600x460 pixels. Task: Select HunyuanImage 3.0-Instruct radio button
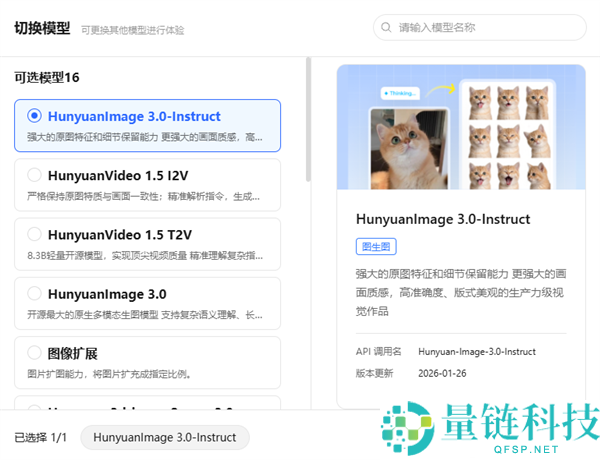pyautogui.click(x=34, y=116)
